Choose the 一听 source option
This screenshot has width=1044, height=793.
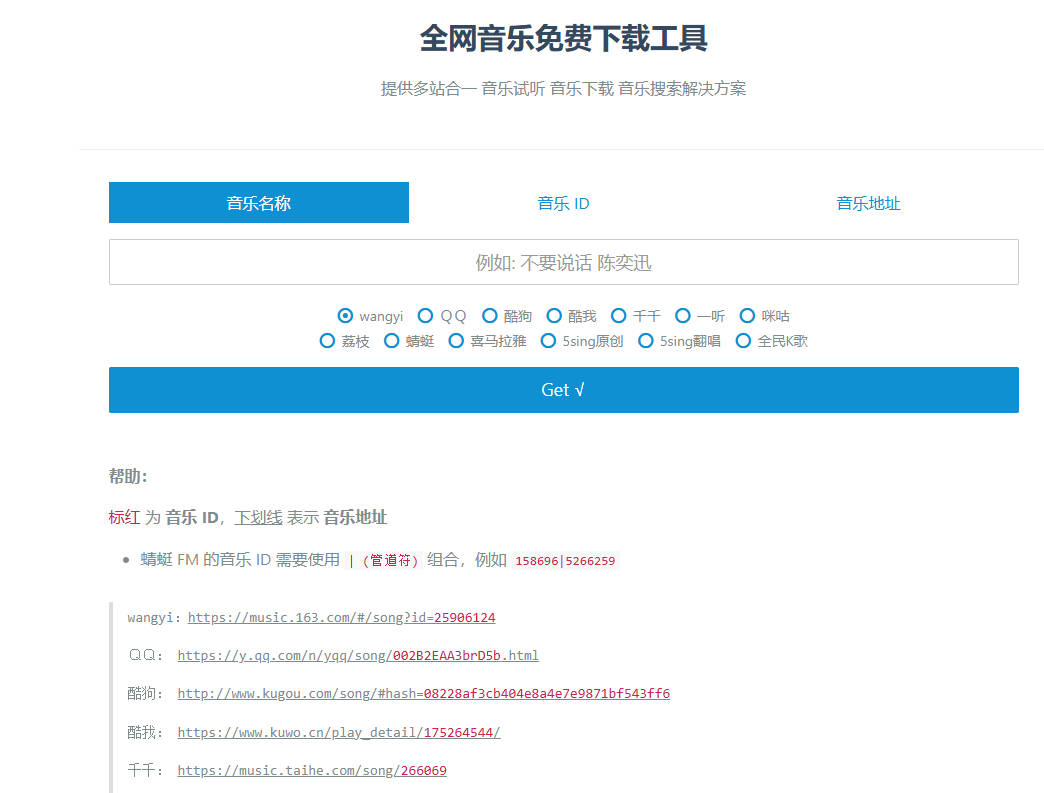click(x=683, y=316)
